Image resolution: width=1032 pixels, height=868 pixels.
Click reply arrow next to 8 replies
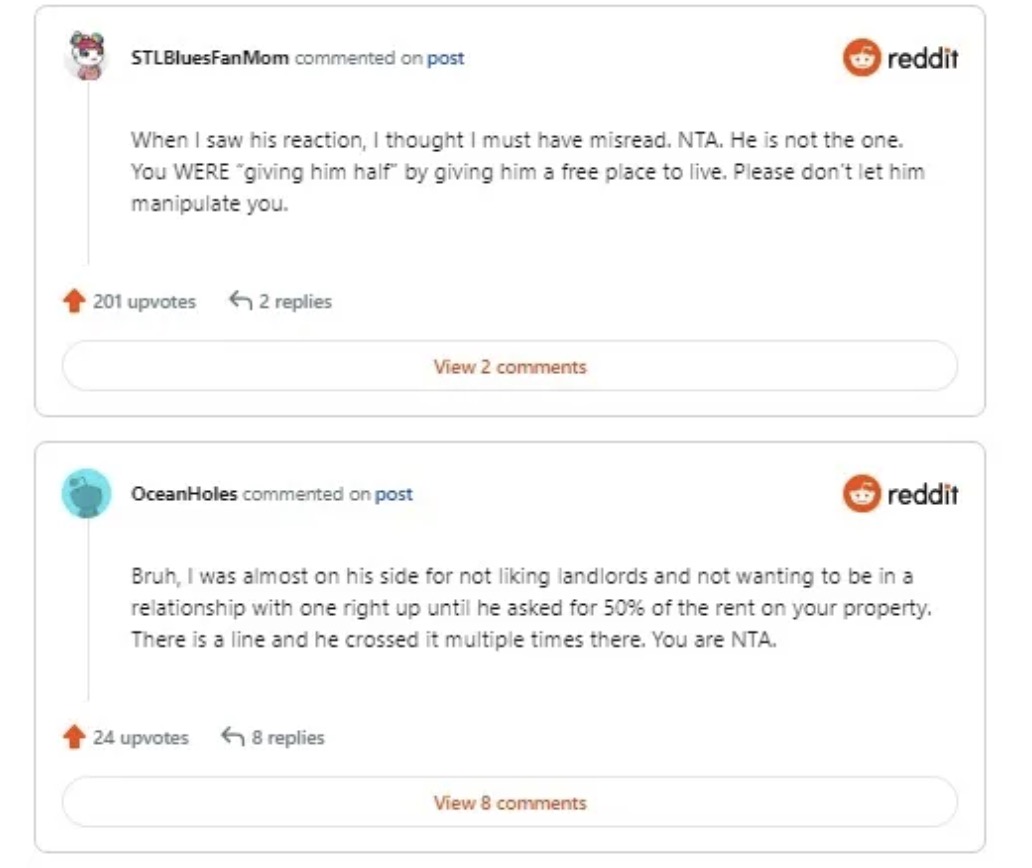(x=232, y=738)
